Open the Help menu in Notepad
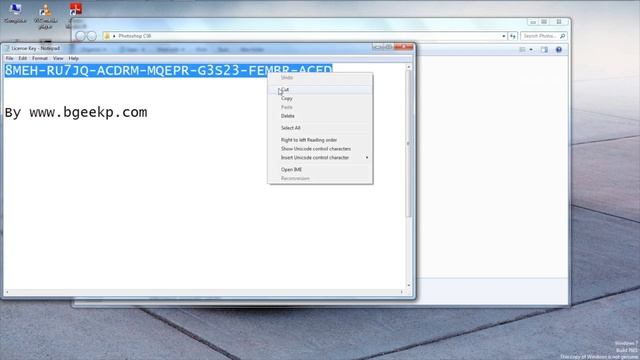The image size is (640, 360). point(73,58)
